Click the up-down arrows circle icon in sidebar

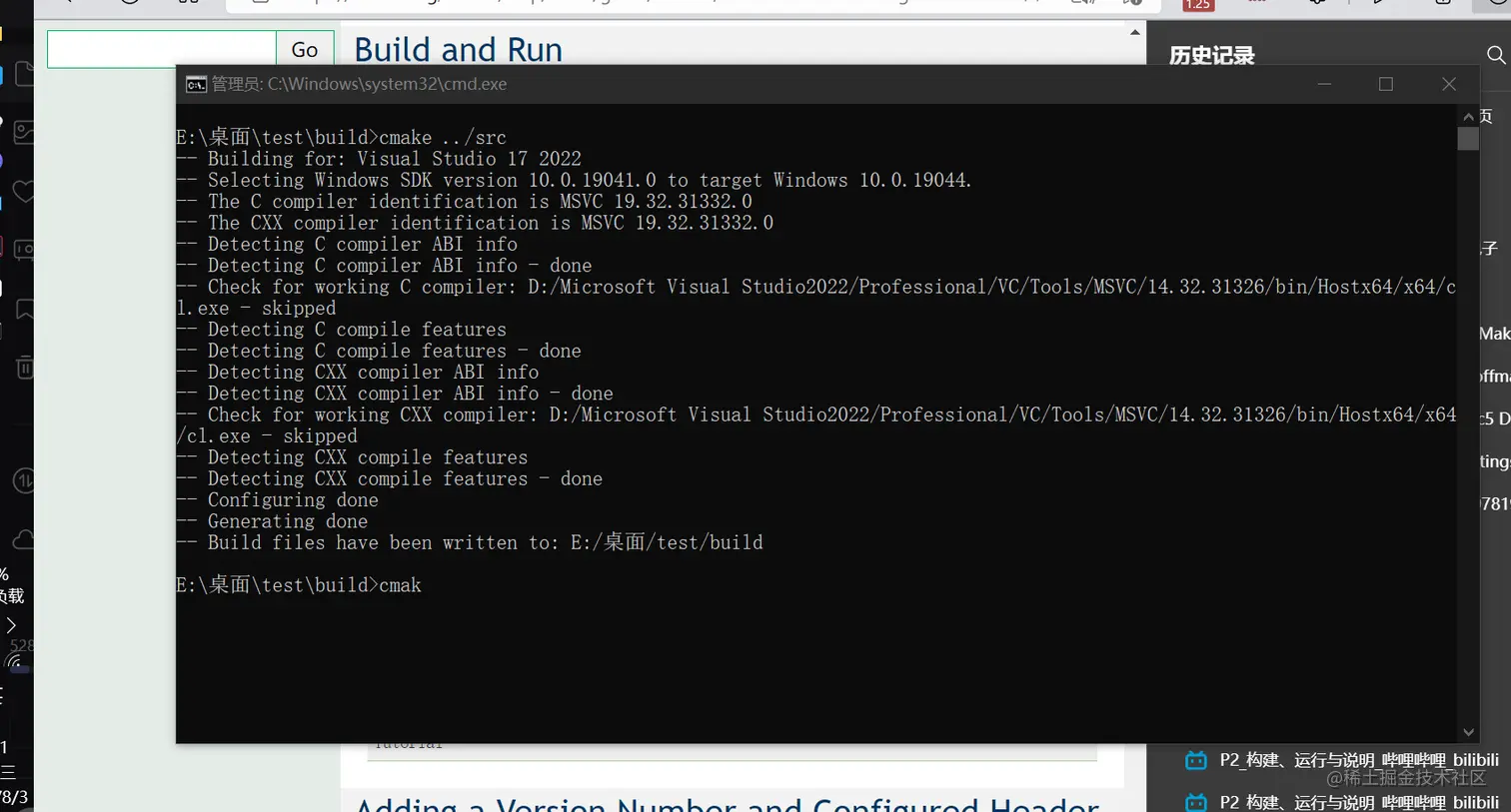[x=23, y=480]
